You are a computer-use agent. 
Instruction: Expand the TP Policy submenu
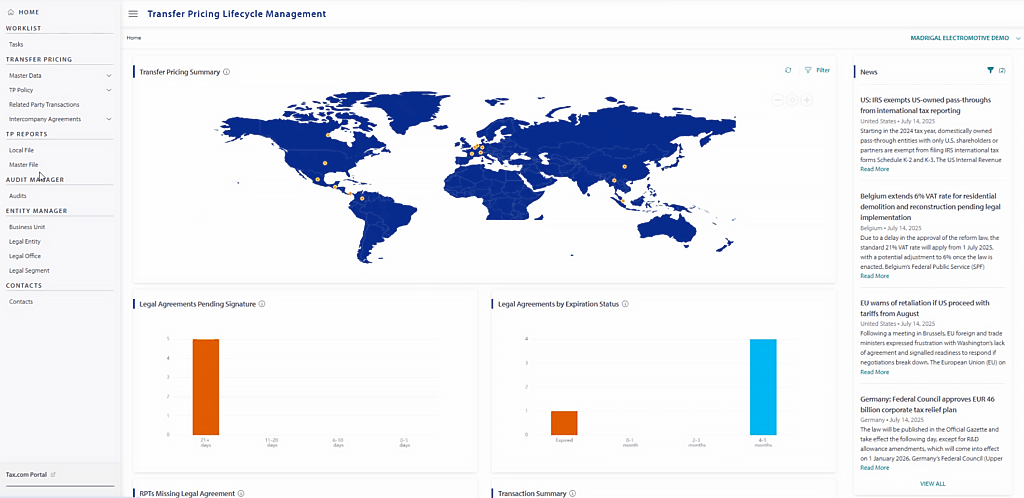click(x=109, y=90)
